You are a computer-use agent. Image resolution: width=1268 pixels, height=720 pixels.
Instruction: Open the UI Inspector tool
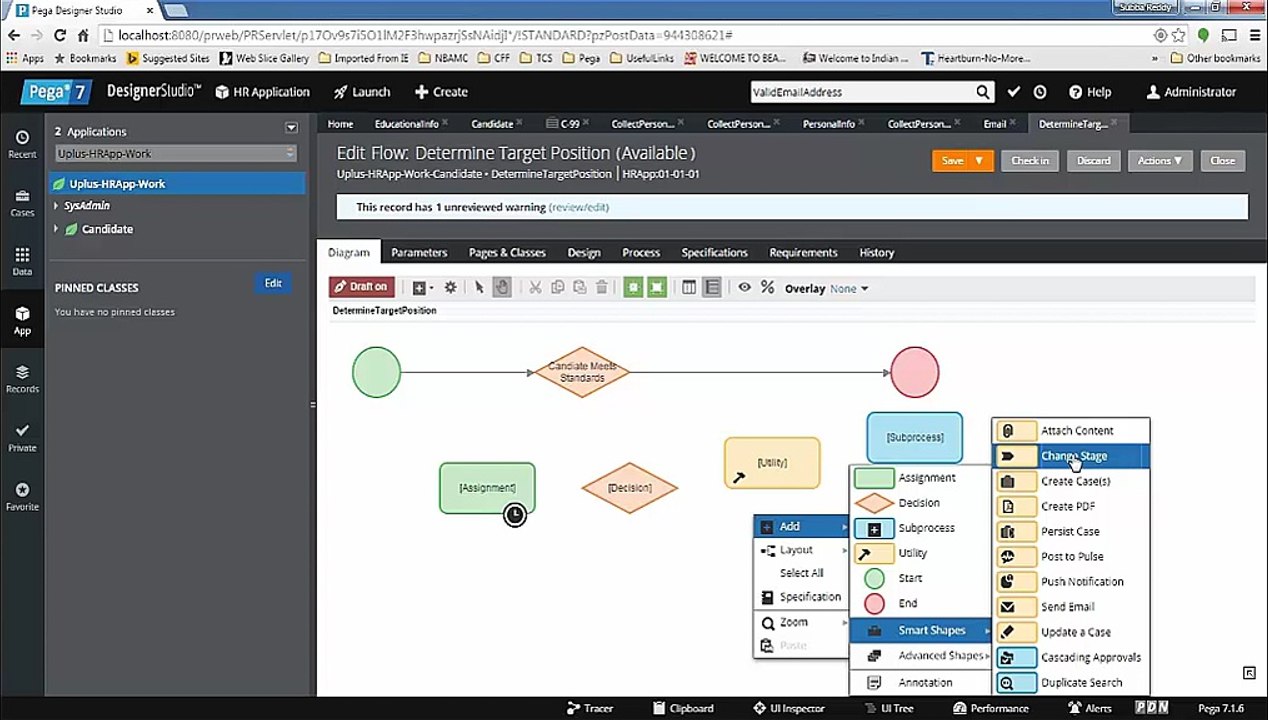tap(789, 708)
